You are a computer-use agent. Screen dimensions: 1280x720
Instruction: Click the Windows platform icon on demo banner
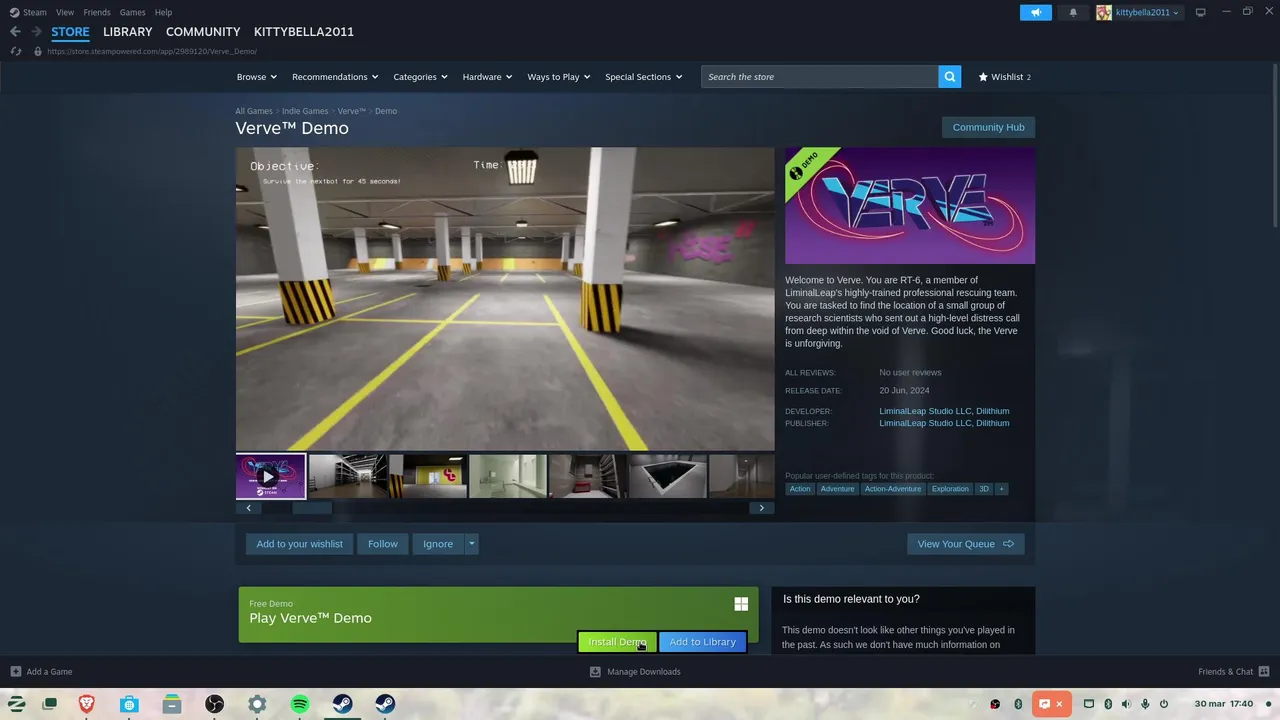click(x=741, y=604)
